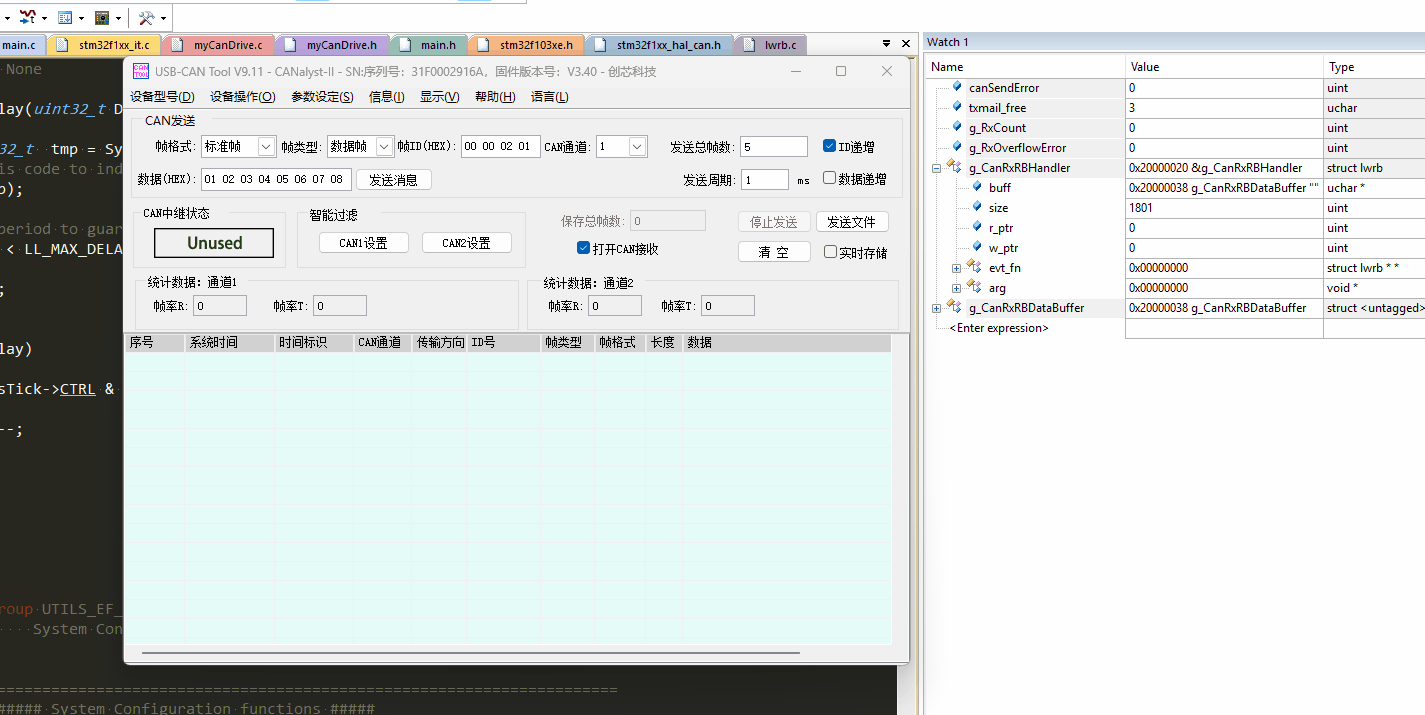Click the 传输方向 column header

[x=440, y=342]
